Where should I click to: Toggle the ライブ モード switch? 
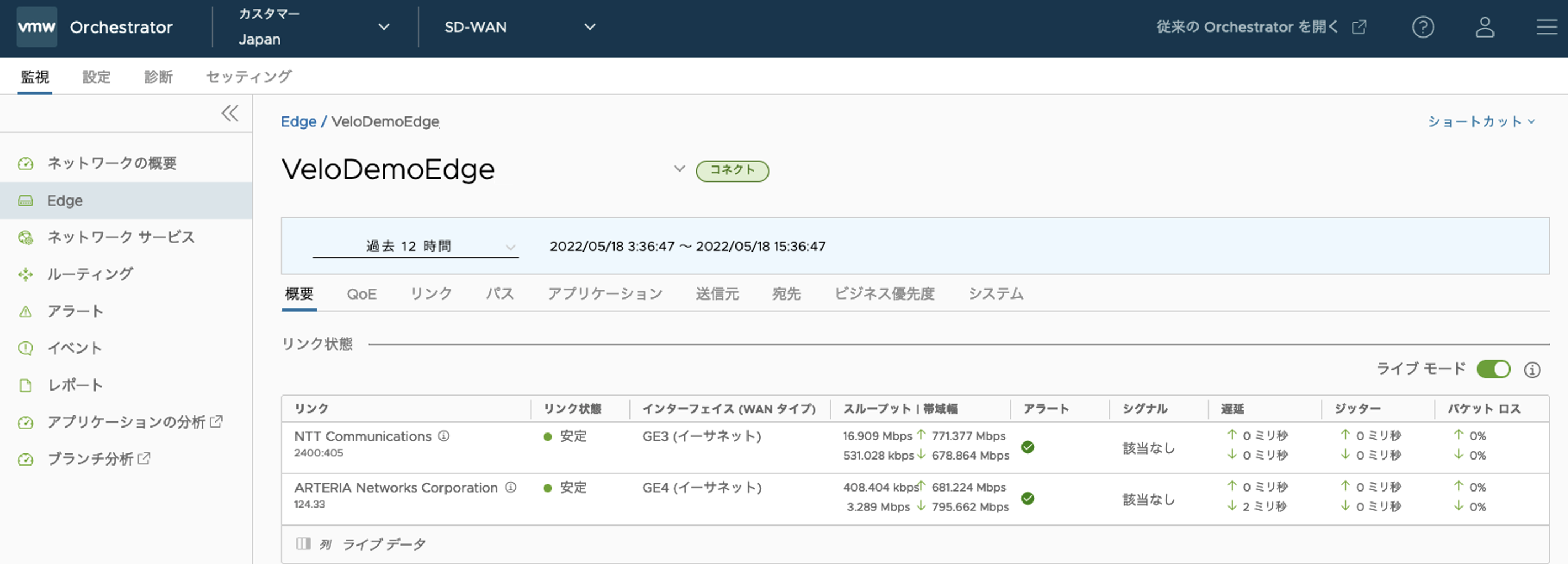pyautogui.click(x=1493, y=370)
